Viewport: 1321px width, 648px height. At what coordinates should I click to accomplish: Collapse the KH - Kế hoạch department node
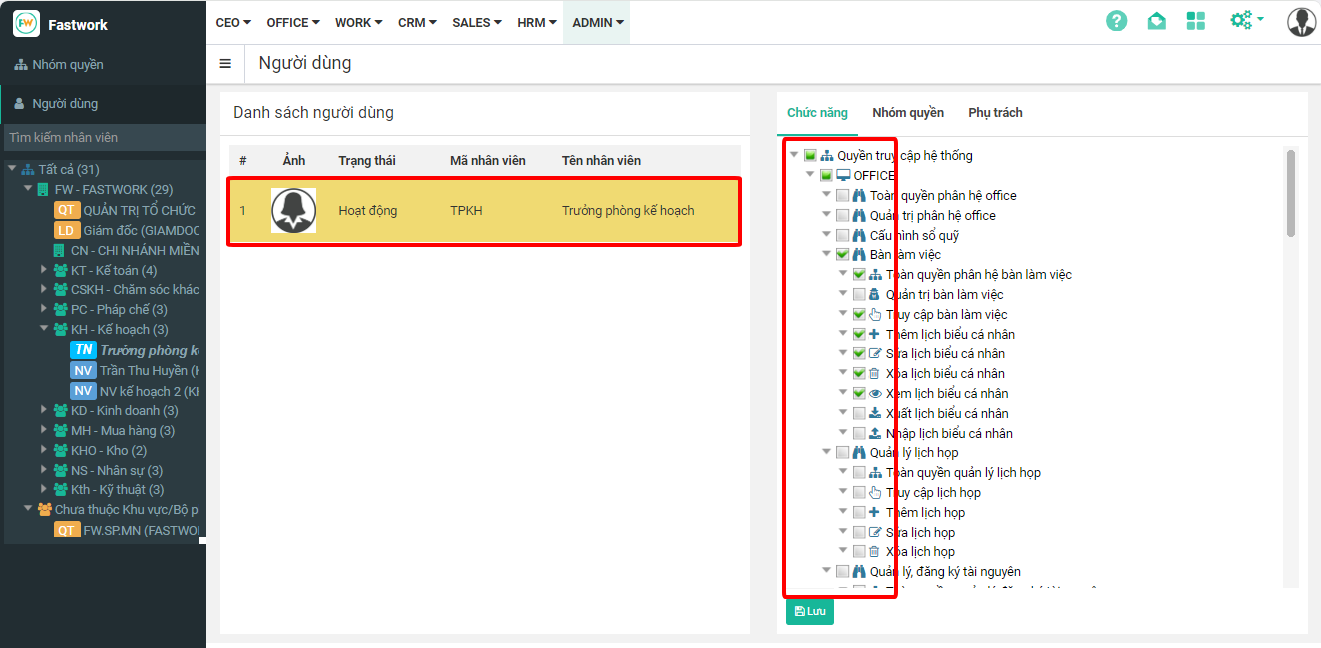tap(44, 329)
